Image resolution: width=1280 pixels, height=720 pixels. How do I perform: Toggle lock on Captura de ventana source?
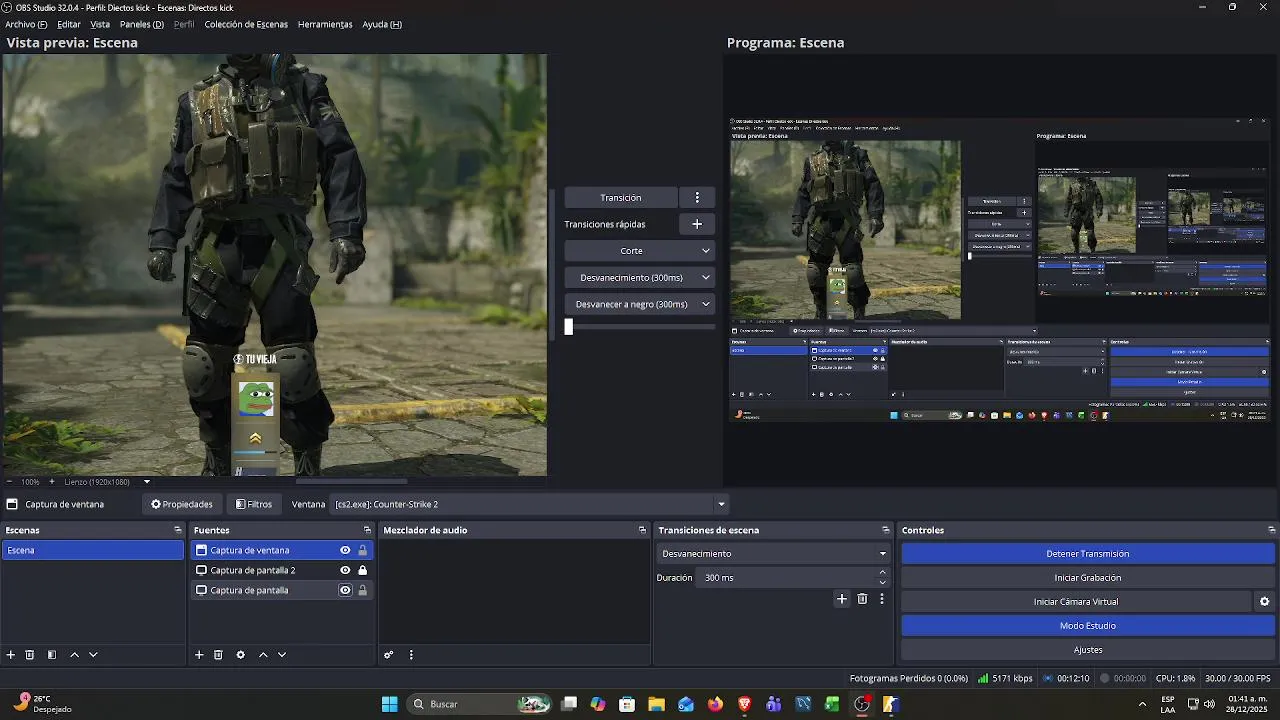pos(362,550)
